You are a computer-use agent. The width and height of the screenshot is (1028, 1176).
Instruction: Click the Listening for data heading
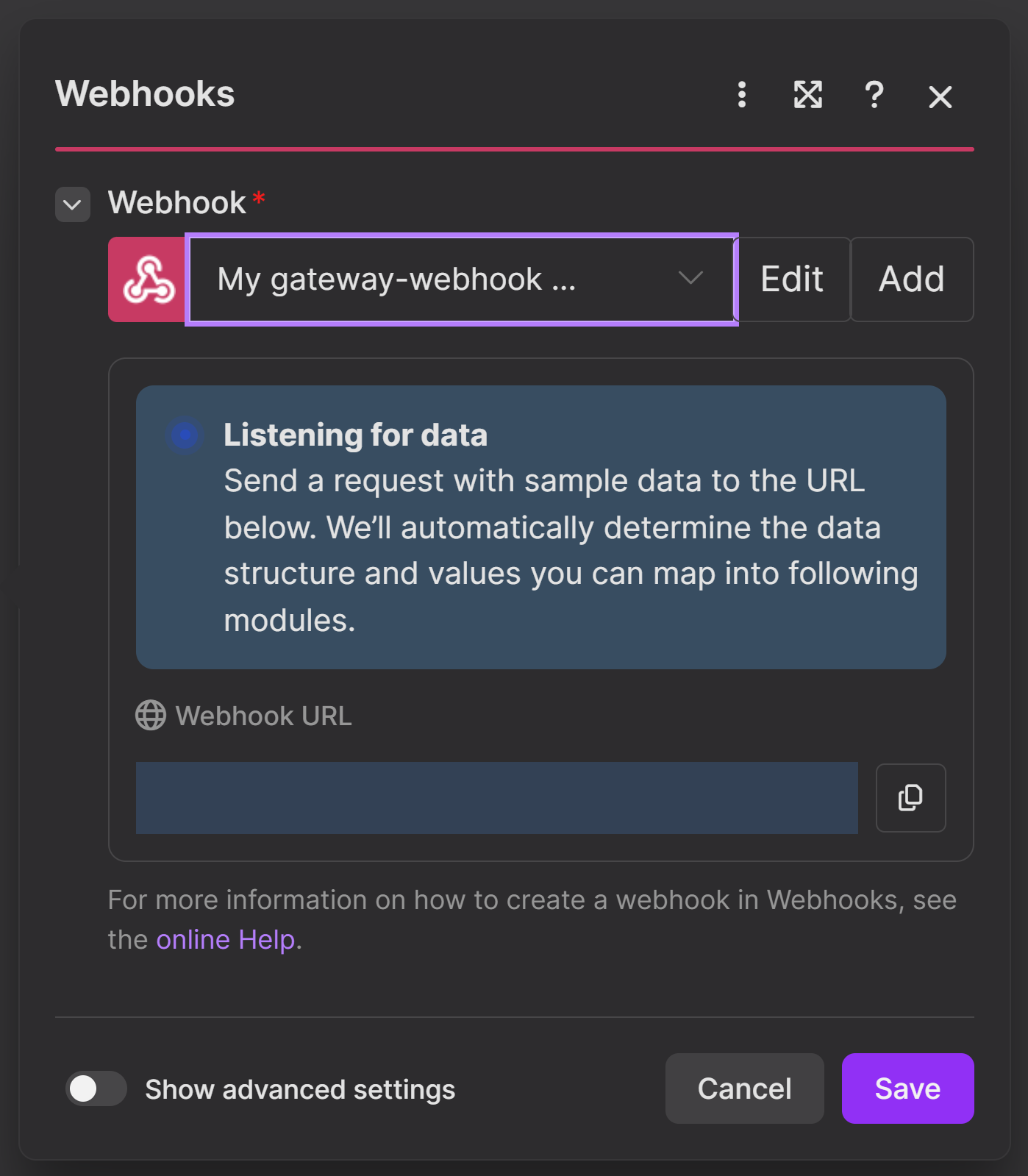click(356, 435)
